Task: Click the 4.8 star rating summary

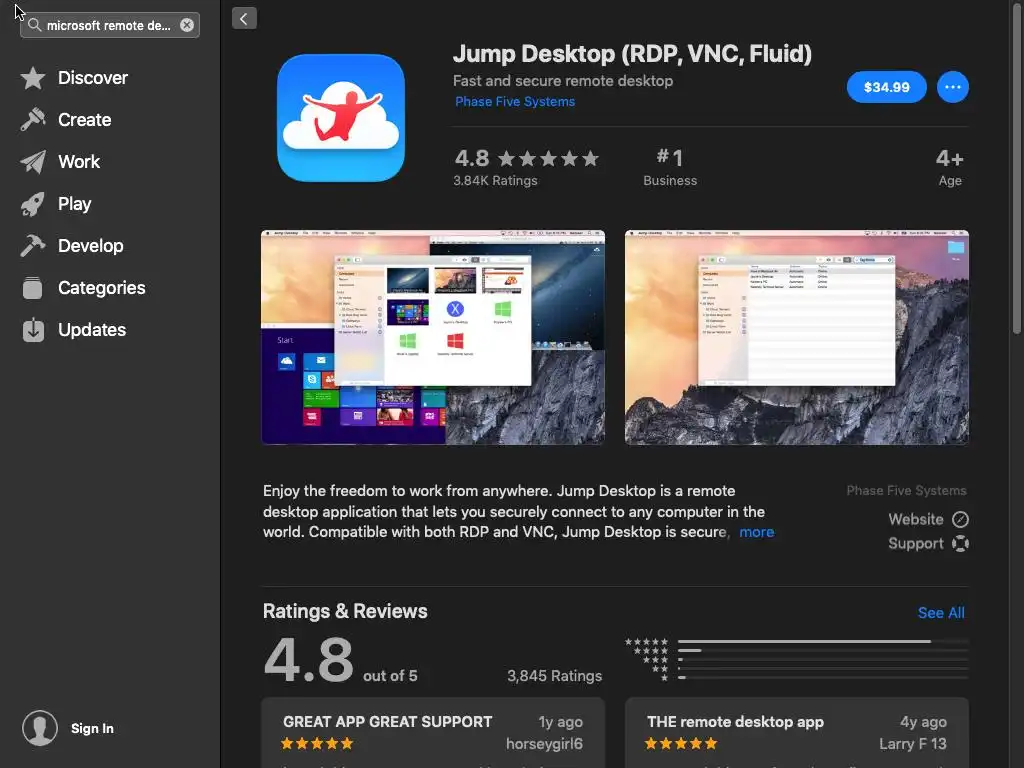Action: click(526, 167)
